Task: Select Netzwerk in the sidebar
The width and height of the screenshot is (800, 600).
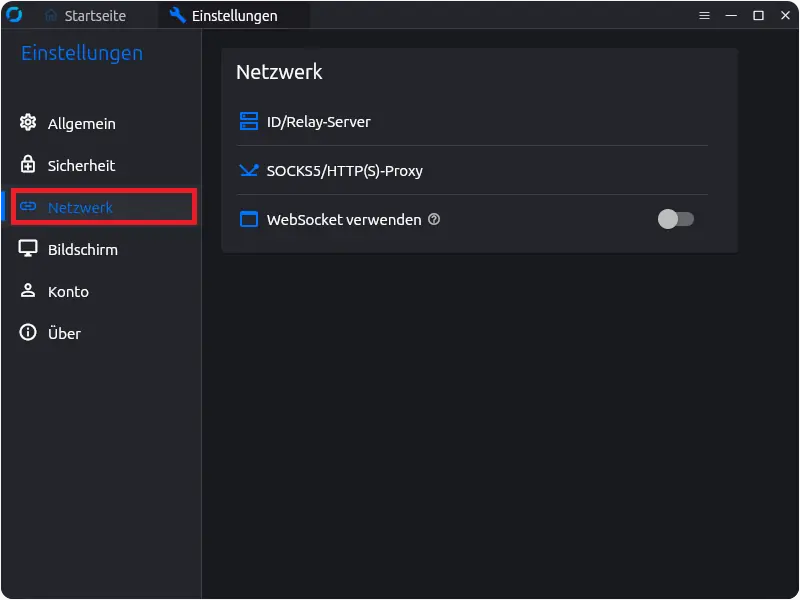Action: click(80, 207)
